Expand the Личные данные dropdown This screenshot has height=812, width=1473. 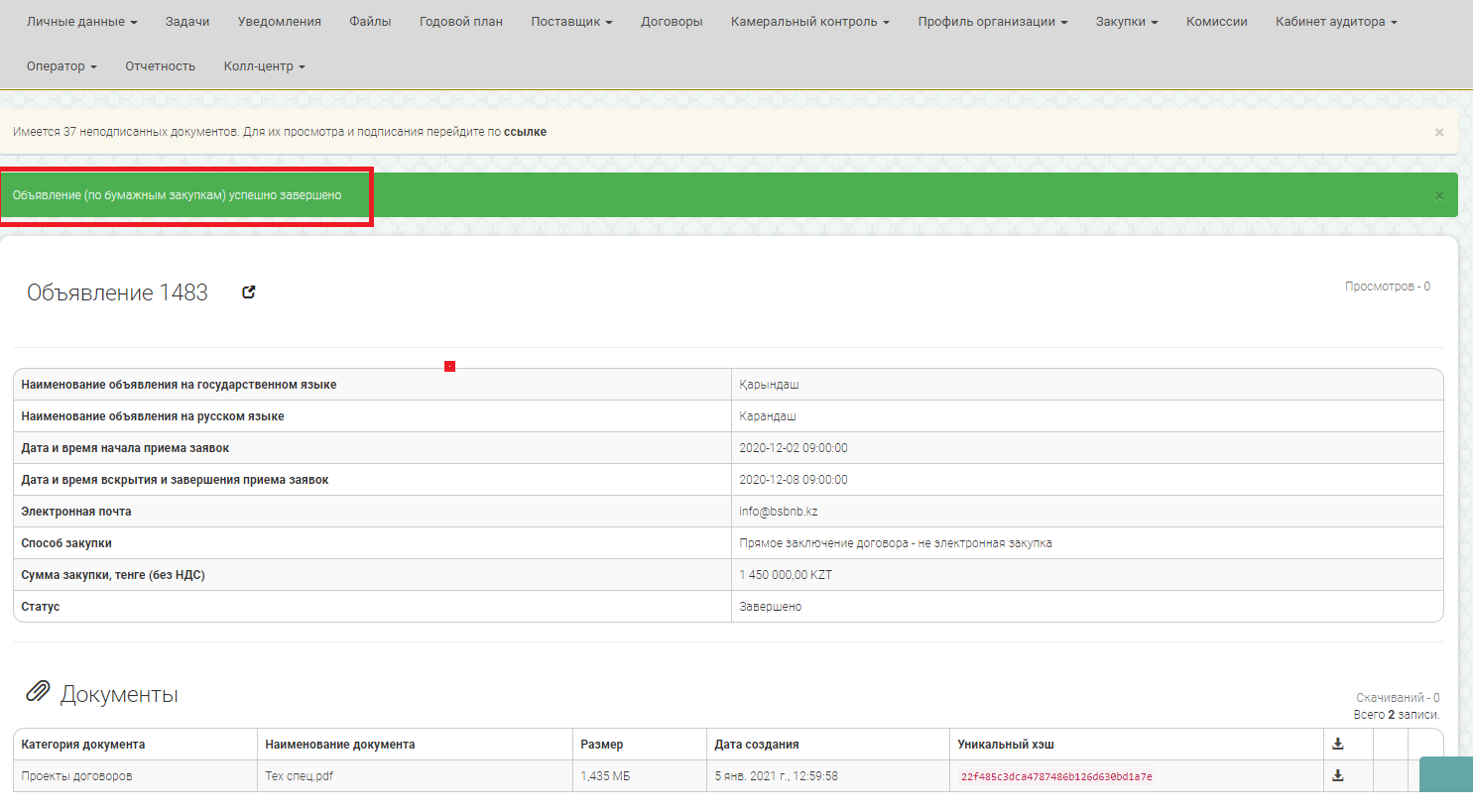[x=81, y=22]
